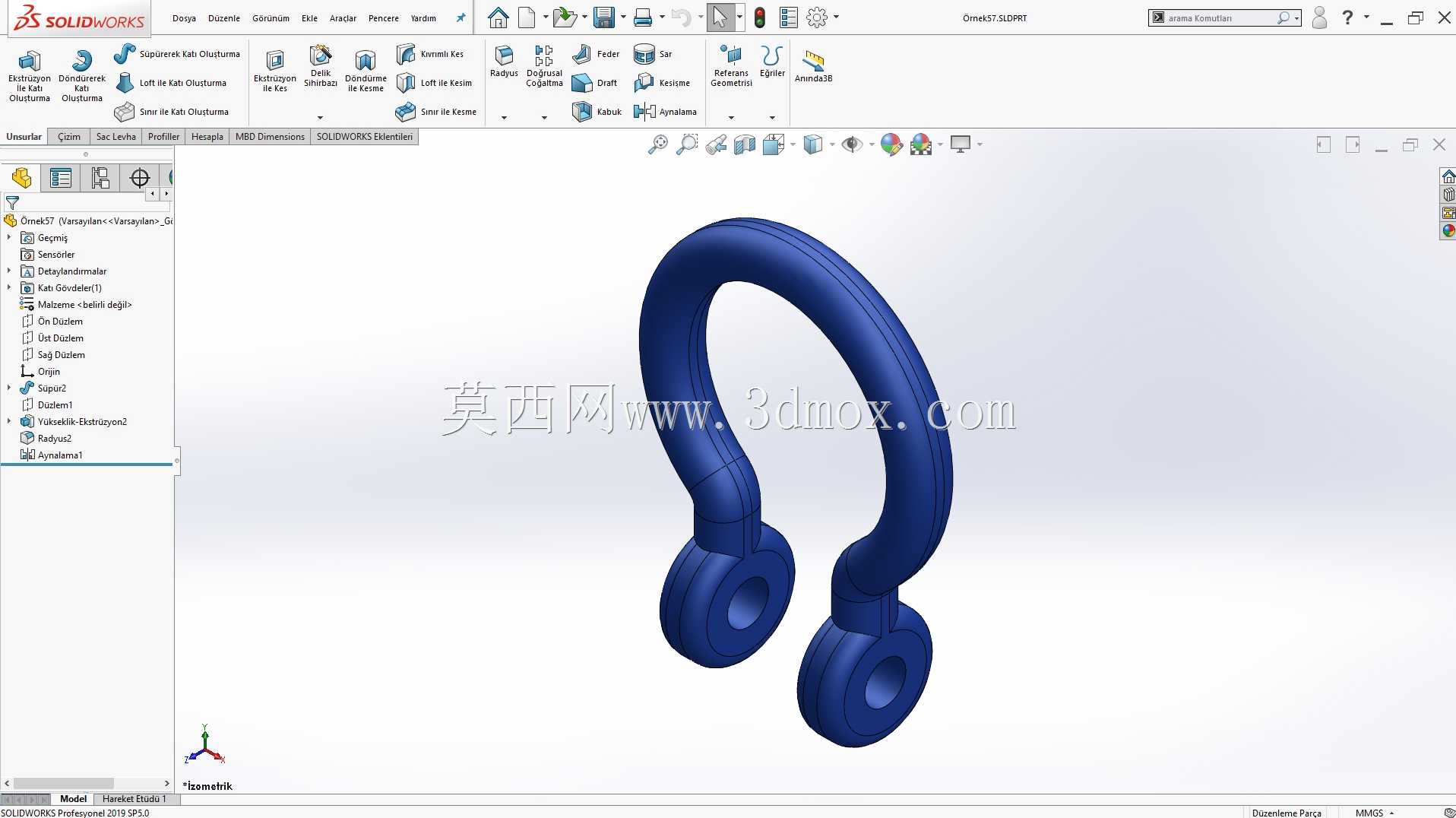1456x818 pixels.
Task: Switch to the Sac Levha tab
Action: click(x=116, y=137)
